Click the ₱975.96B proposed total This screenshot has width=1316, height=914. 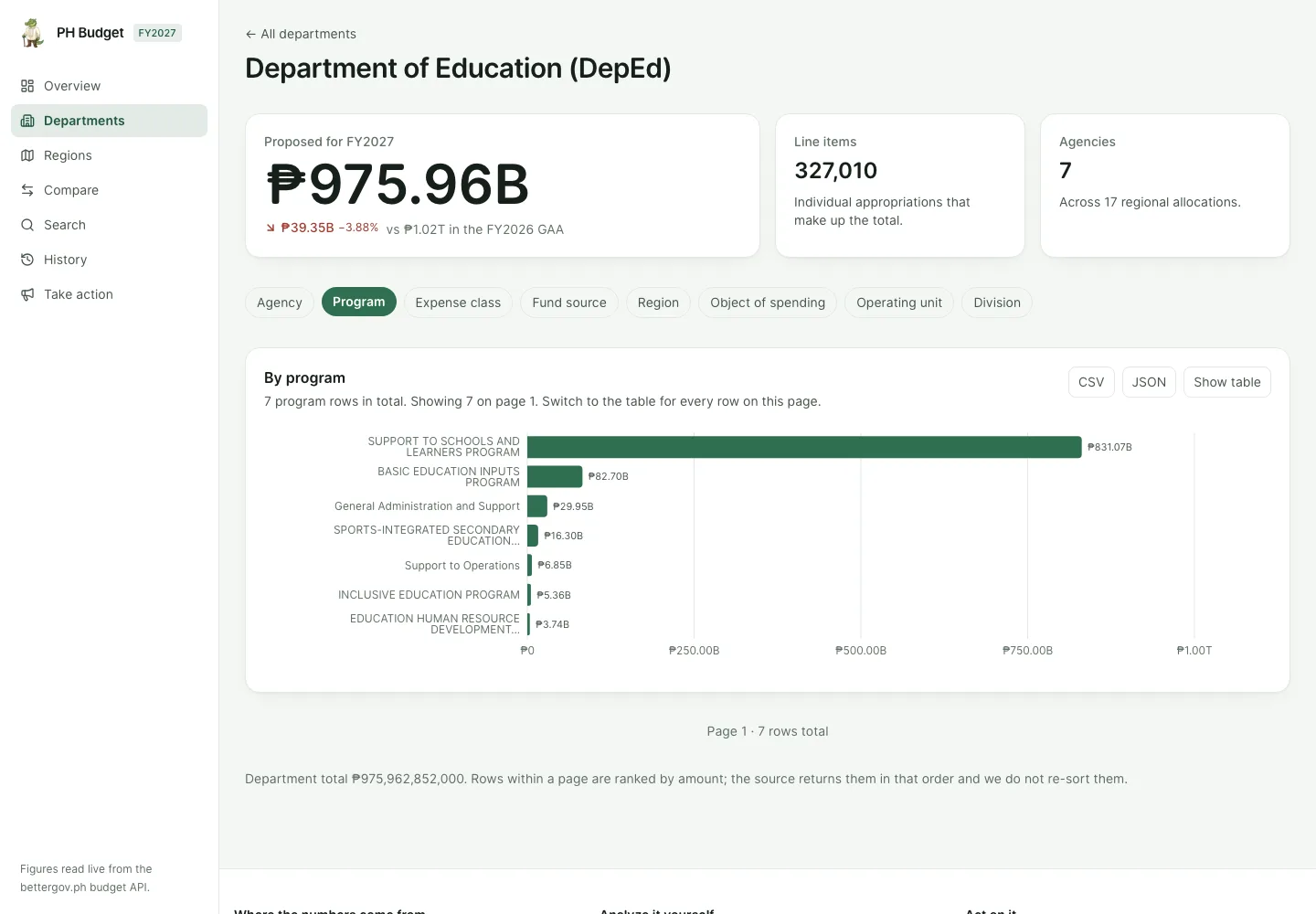[x=398, y=185]
